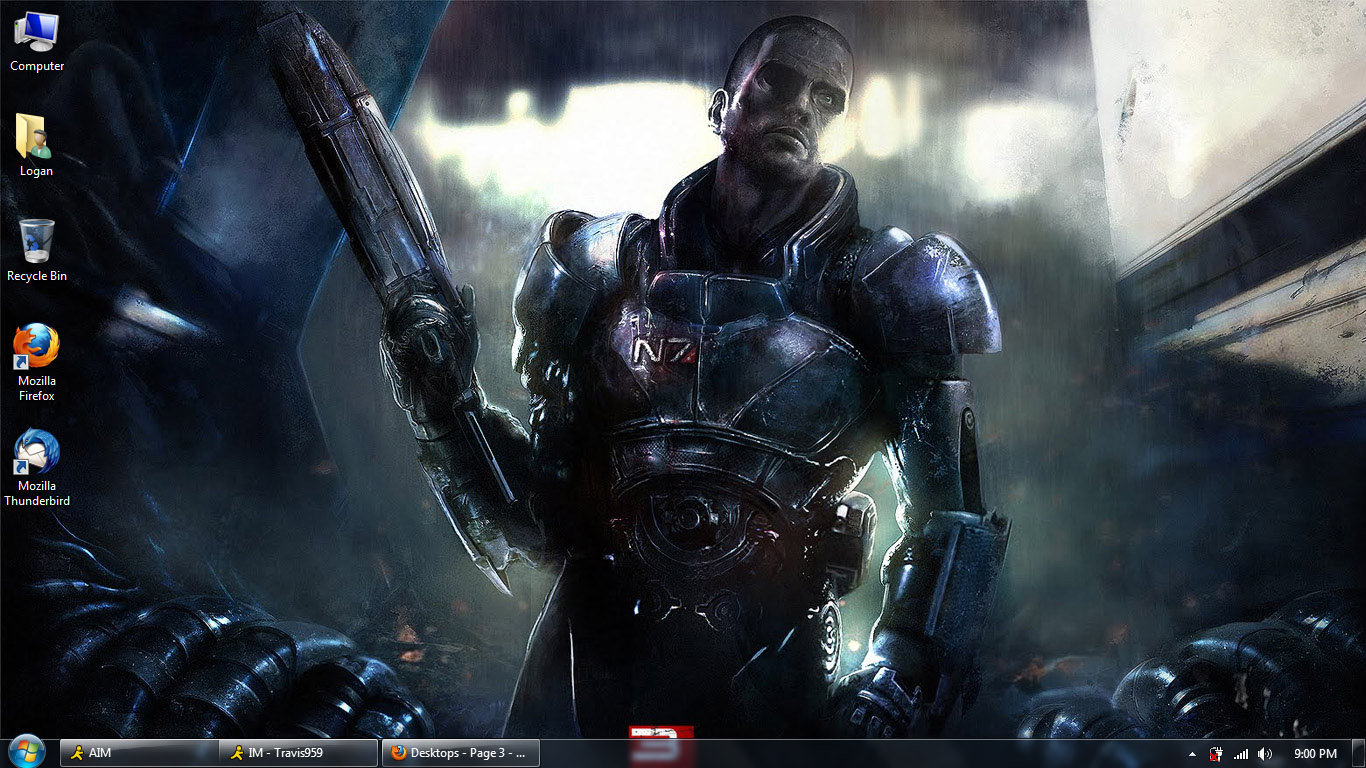
Task: Select the Recycle Bin icon
Action: point(37,251)
